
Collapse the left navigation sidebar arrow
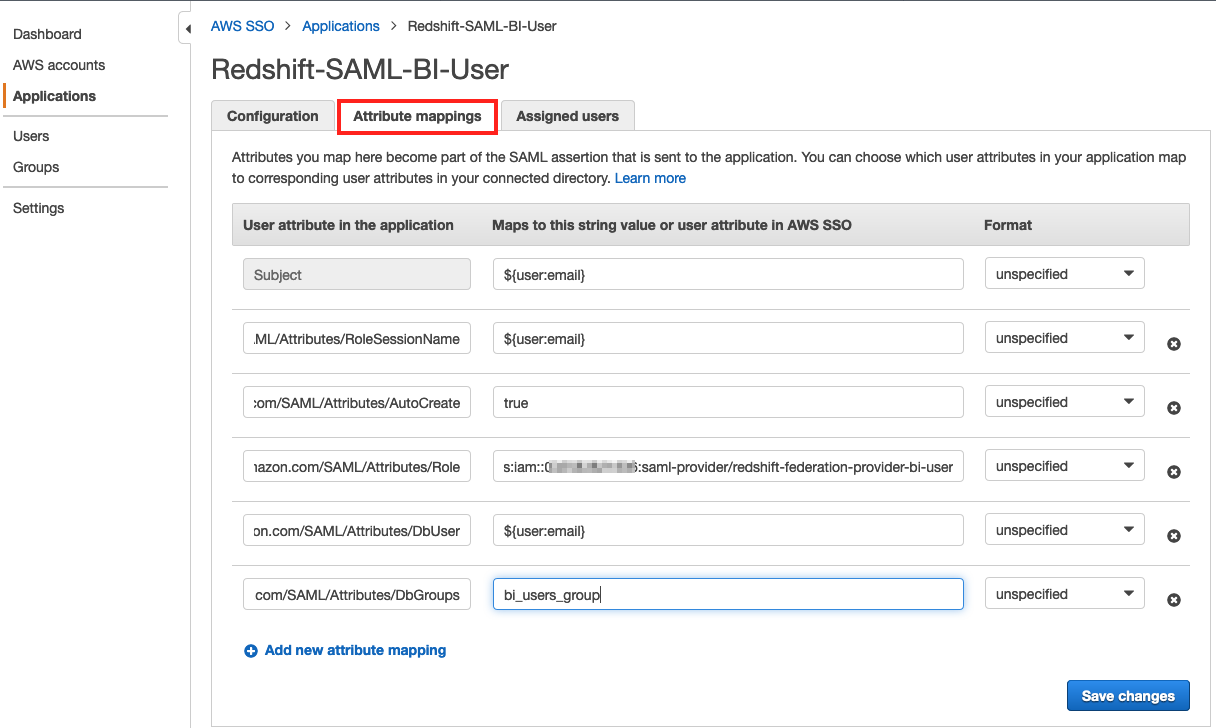(187, 29)
